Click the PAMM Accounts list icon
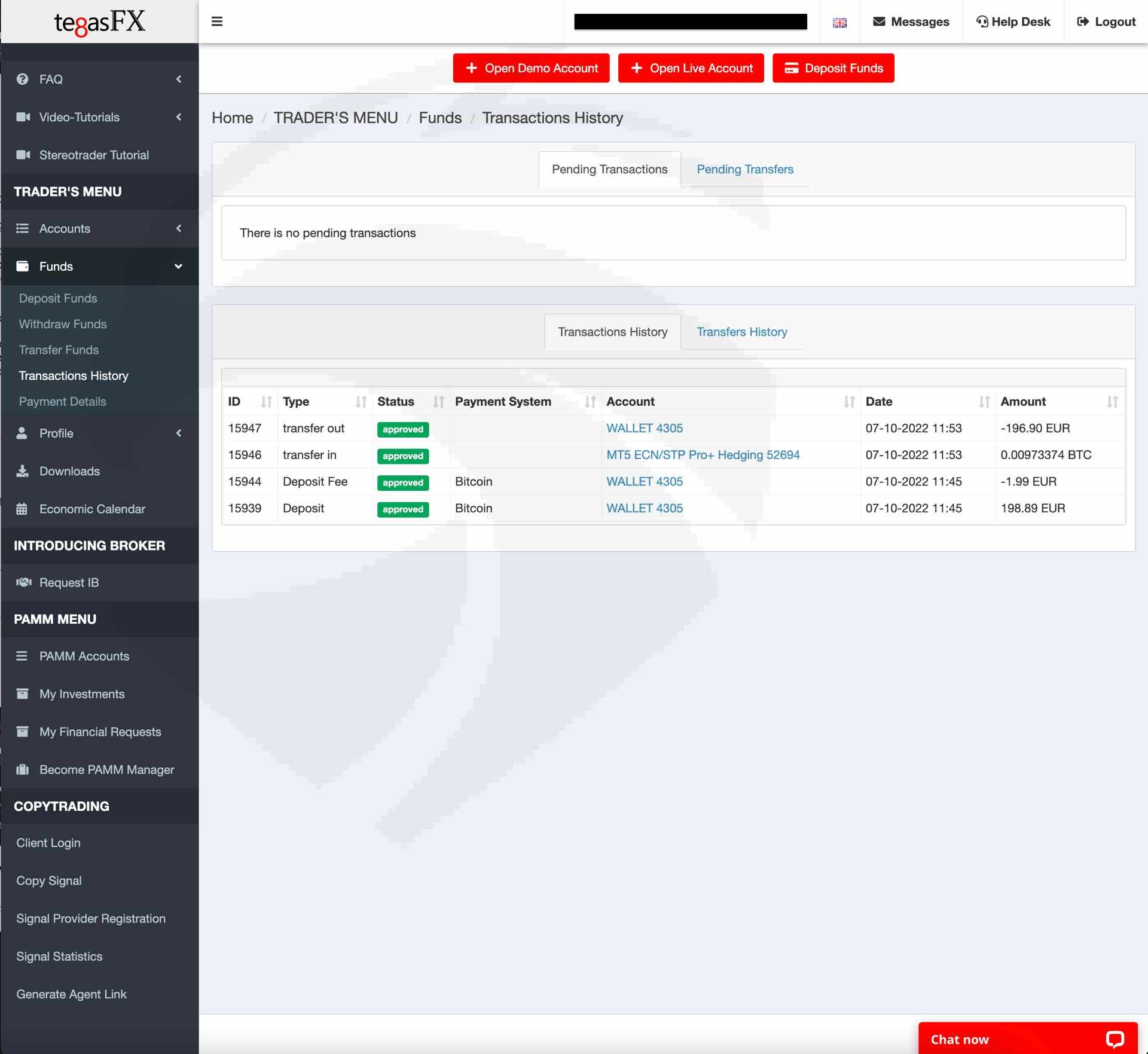This screenshot has height=1054, width=1148. click(22, 656)
